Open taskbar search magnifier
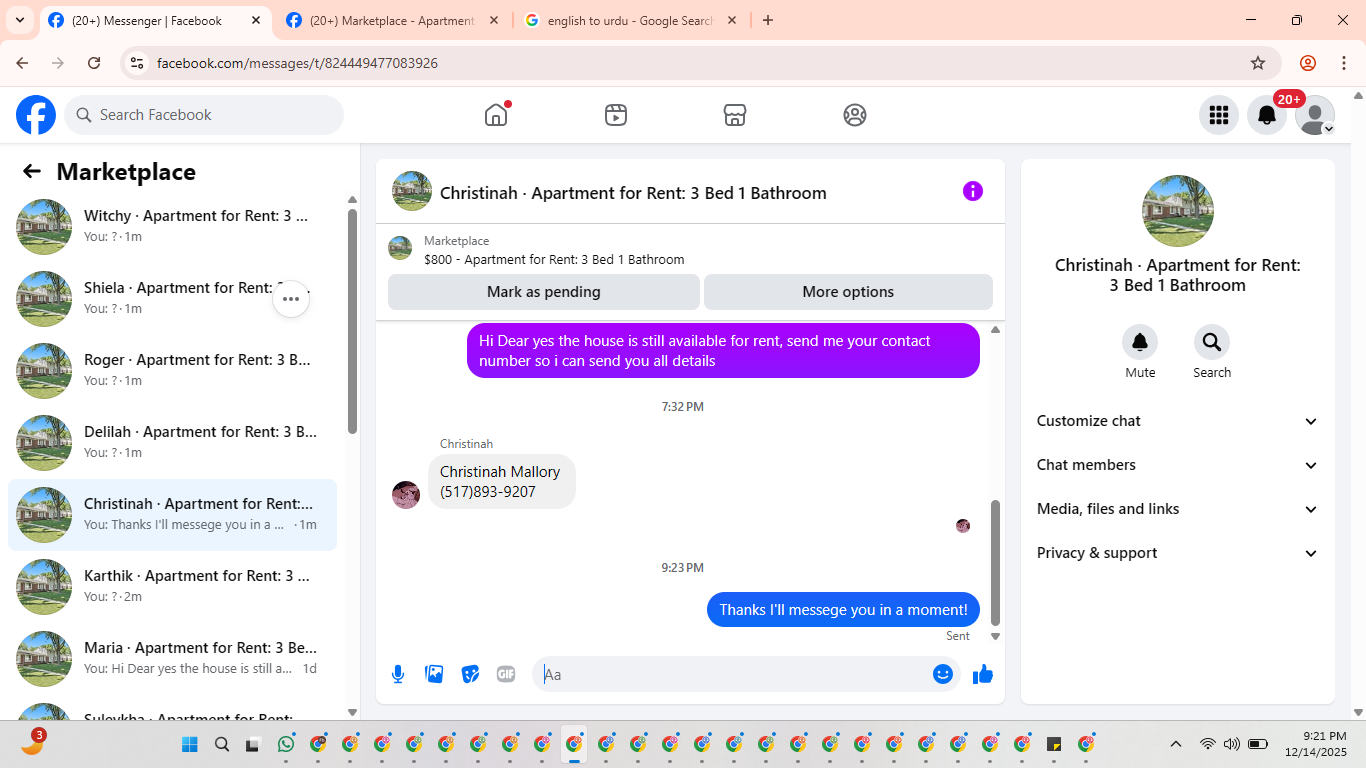Viewport: 1366px width, 768px height. pyautogui.click(x=222, y=744)
